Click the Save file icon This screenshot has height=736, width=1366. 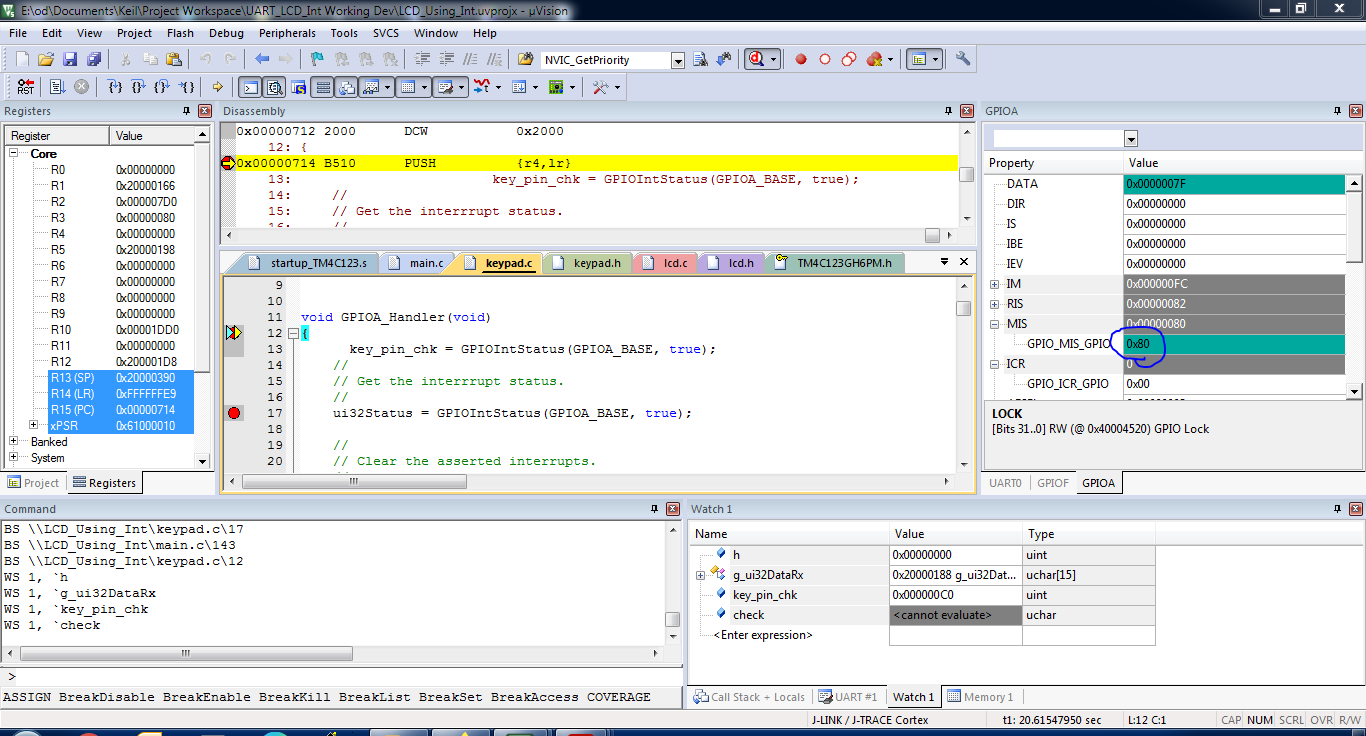click(70, 60)
